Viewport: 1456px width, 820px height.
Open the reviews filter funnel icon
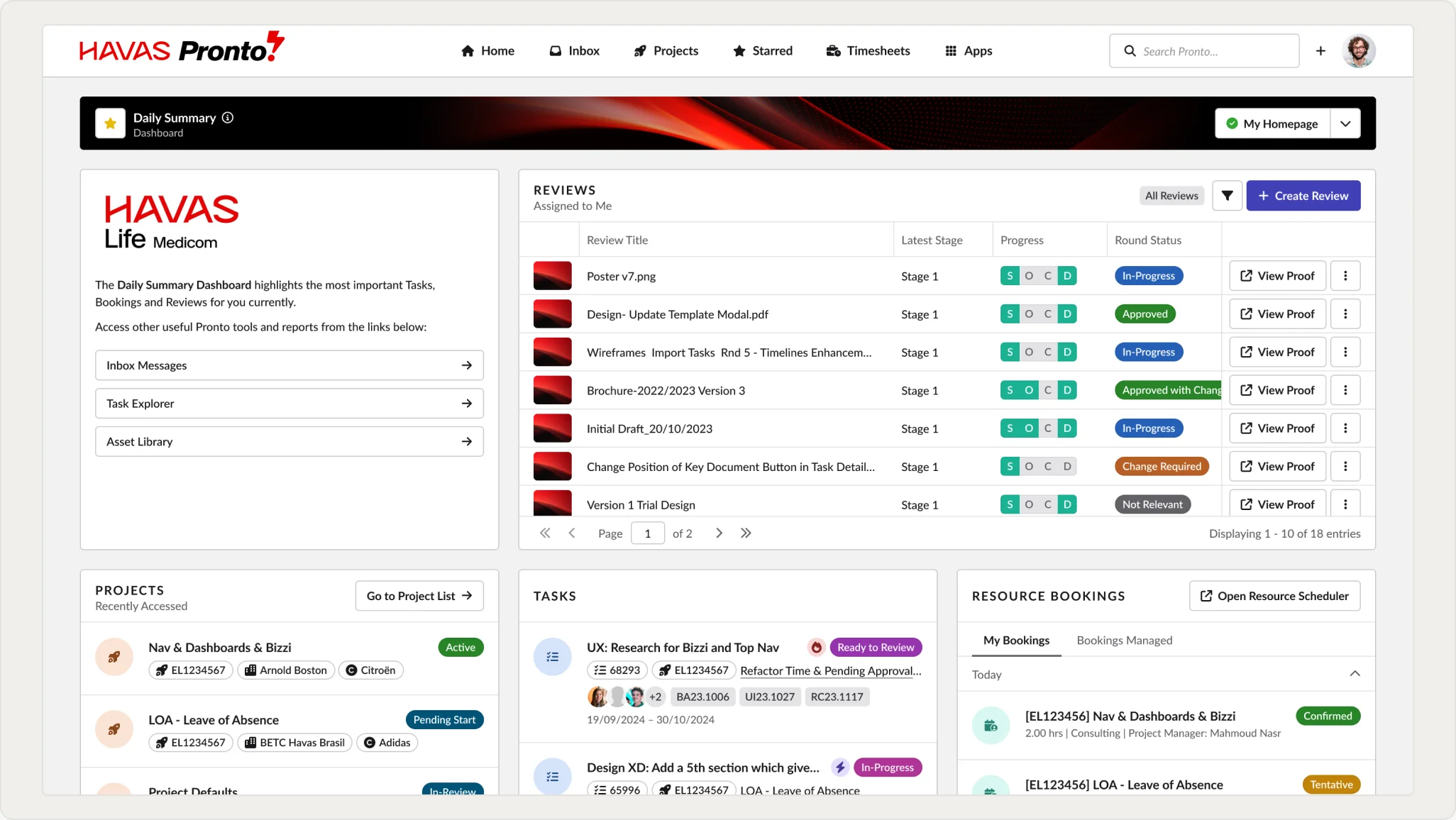pos(1227,196)
